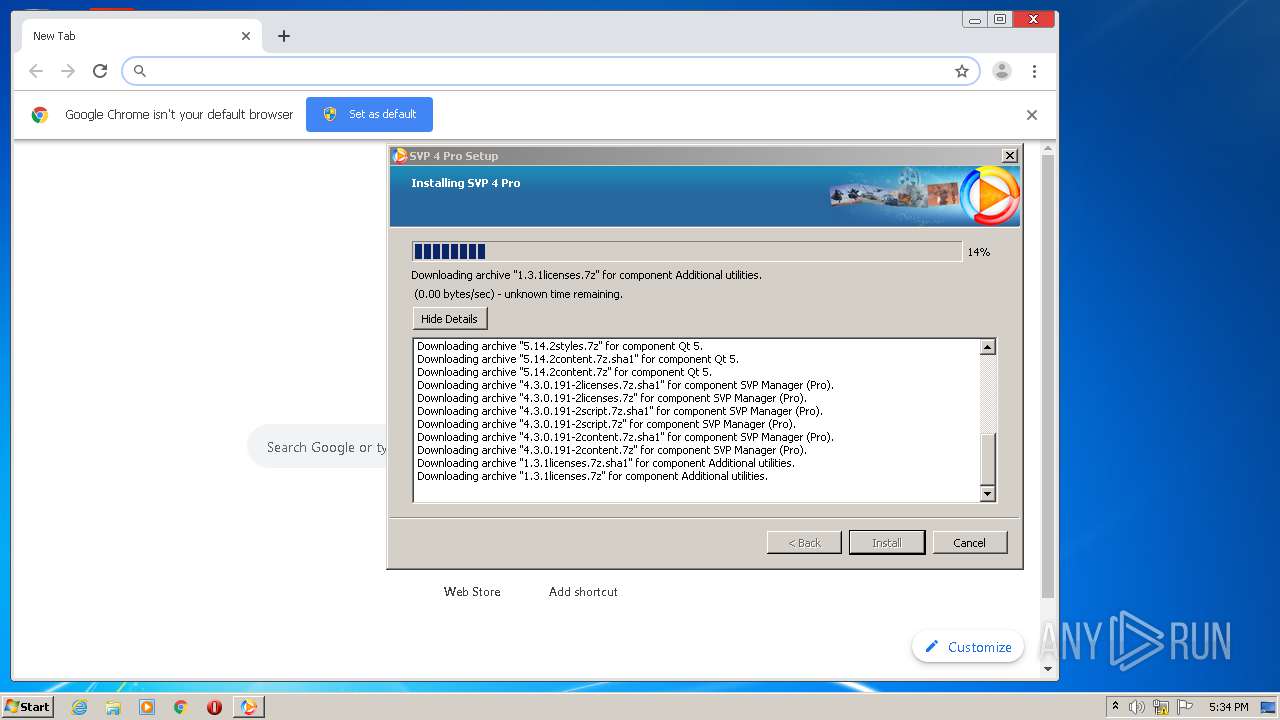Image resolution: width=1280 pixels, height=720 pixels.
Task: Click the Chrome page scrollbar up arrow
Action: tap(1048, 149)
